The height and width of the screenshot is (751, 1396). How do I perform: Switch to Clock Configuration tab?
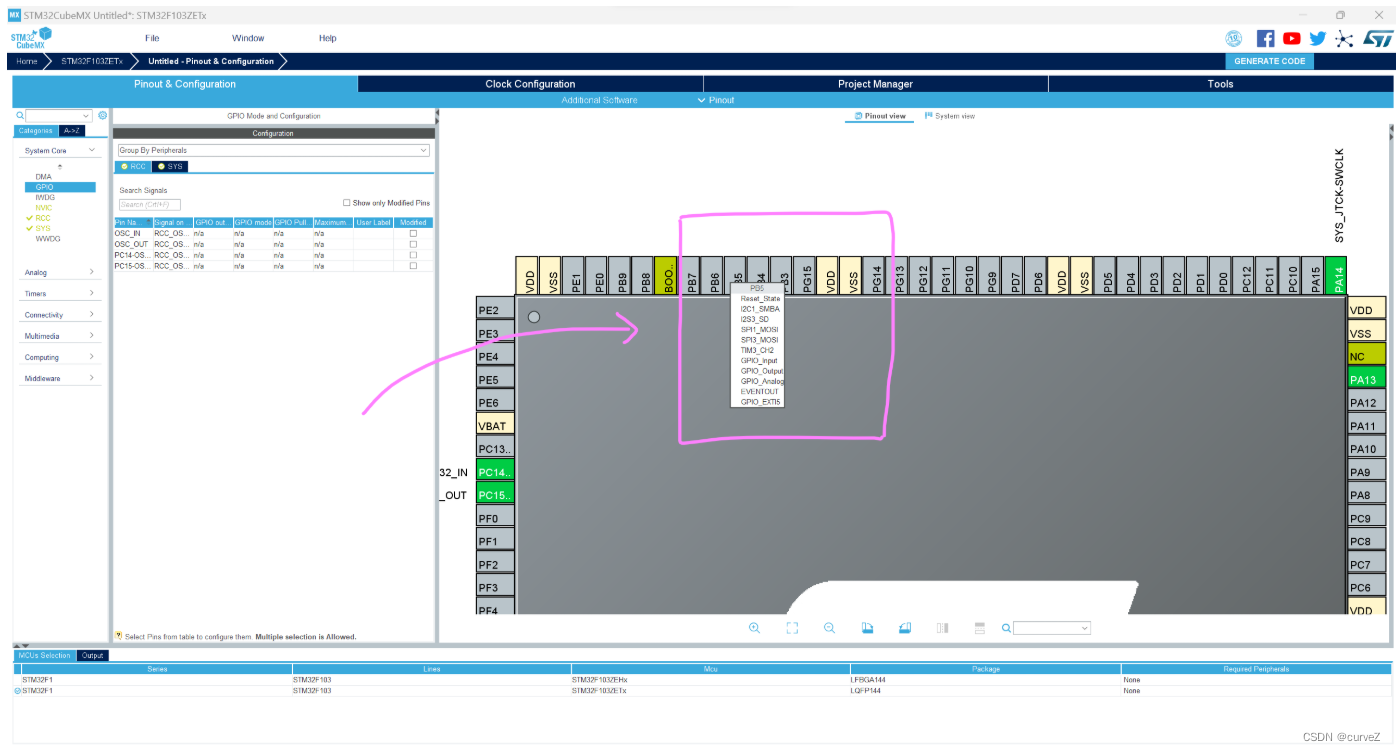pos(530,84)
